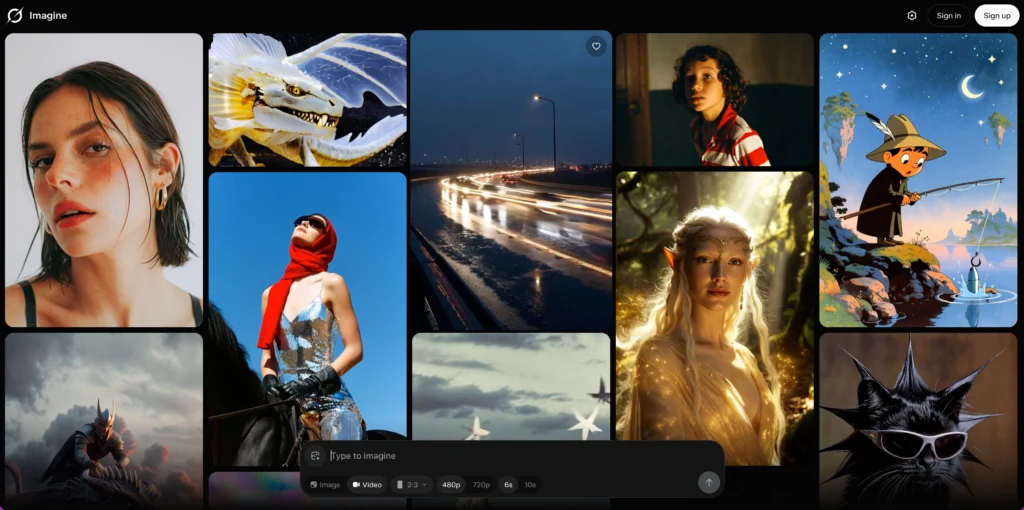Select the 6s duration option
This screenshot has height=510, width=1024.
pyautogui.click(x=509, y=485)
